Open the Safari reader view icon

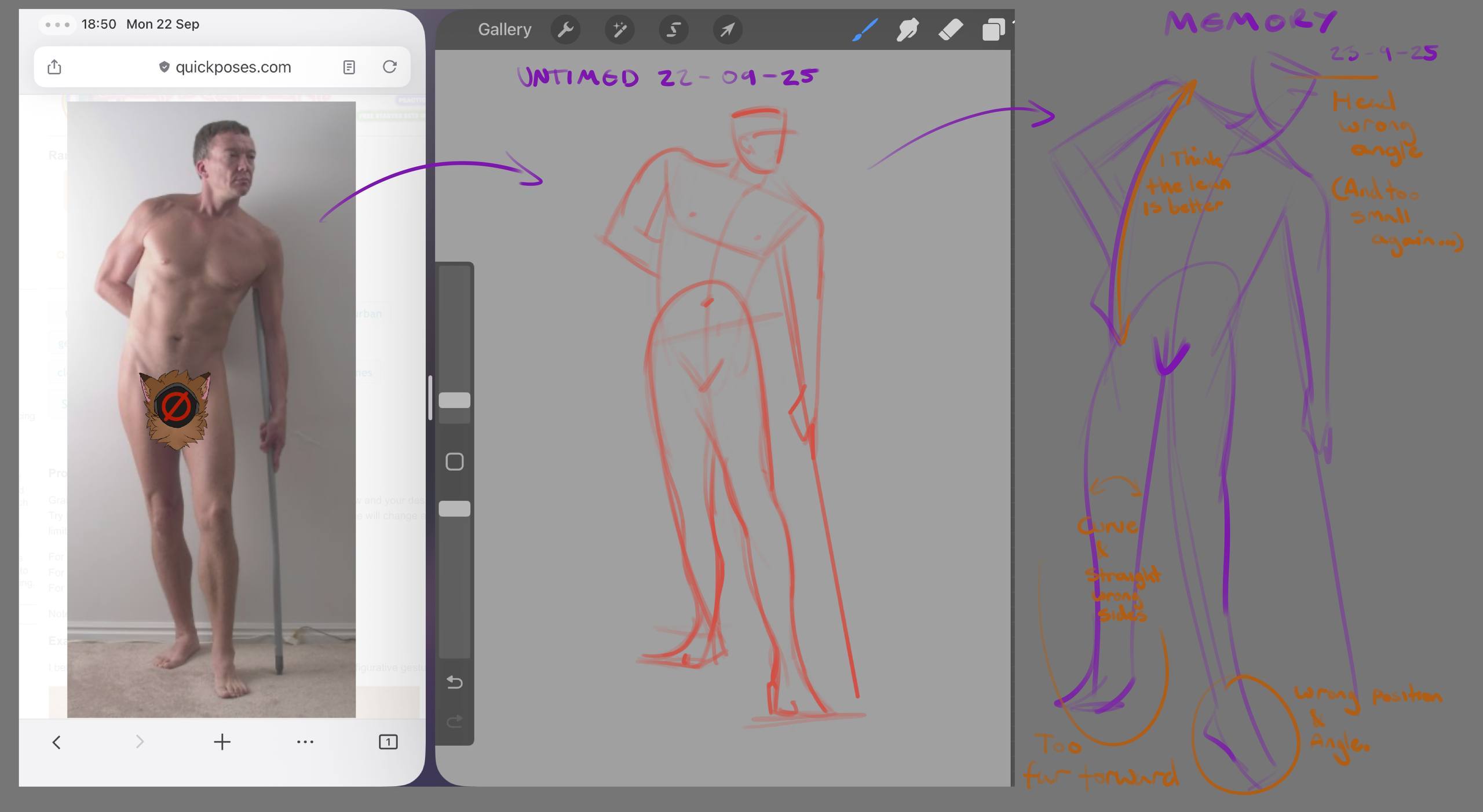pyautogui.click(x=349, y=67)
